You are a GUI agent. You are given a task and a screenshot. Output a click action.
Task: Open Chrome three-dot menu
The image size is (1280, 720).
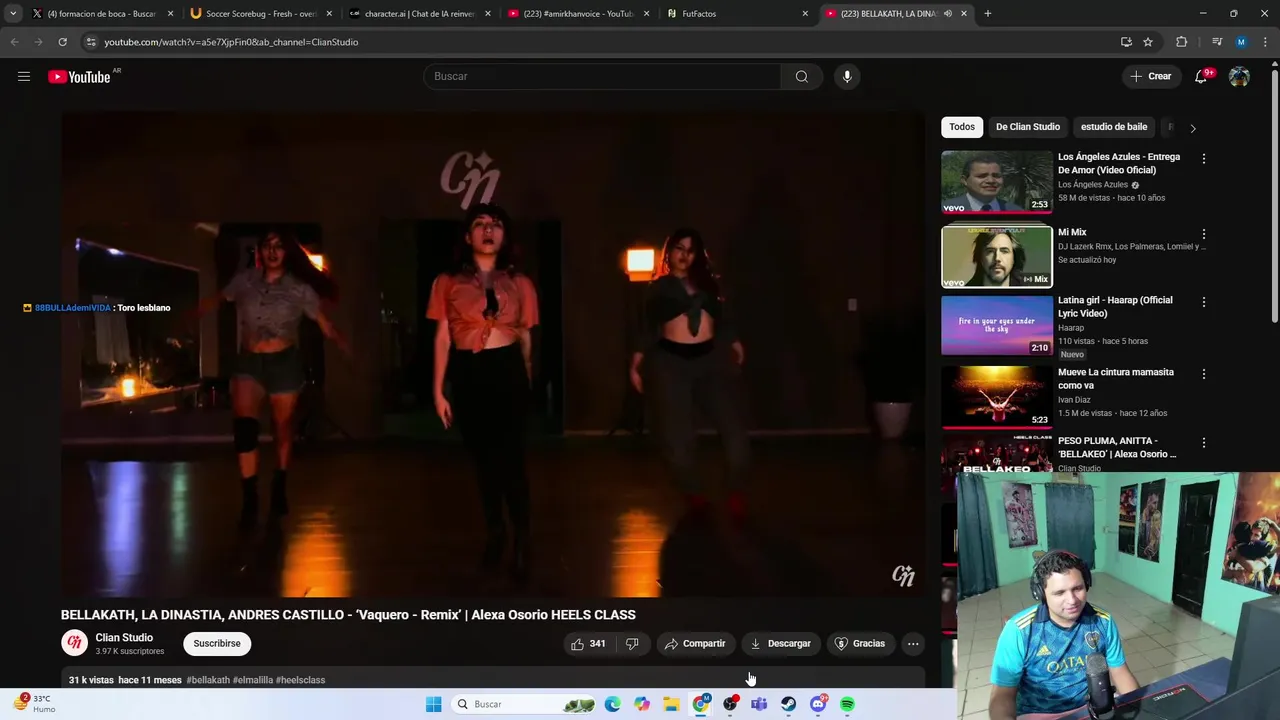tap(1266, 42)
